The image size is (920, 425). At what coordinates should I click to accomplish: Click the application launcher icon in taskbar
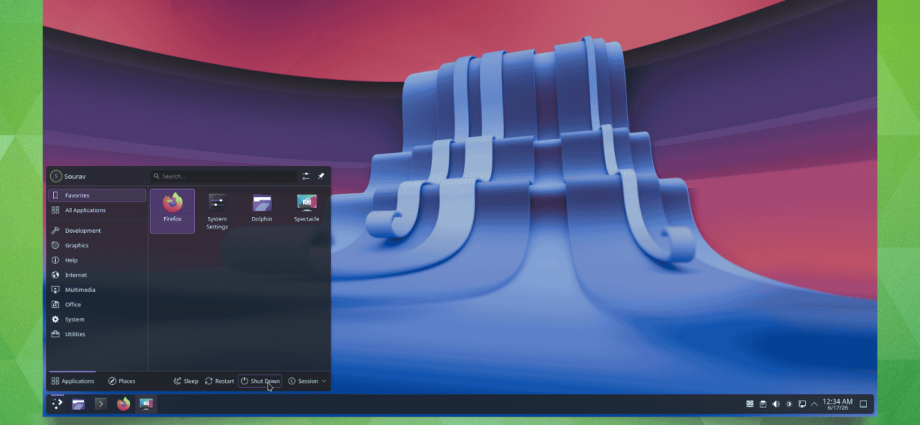coord(57,404)
